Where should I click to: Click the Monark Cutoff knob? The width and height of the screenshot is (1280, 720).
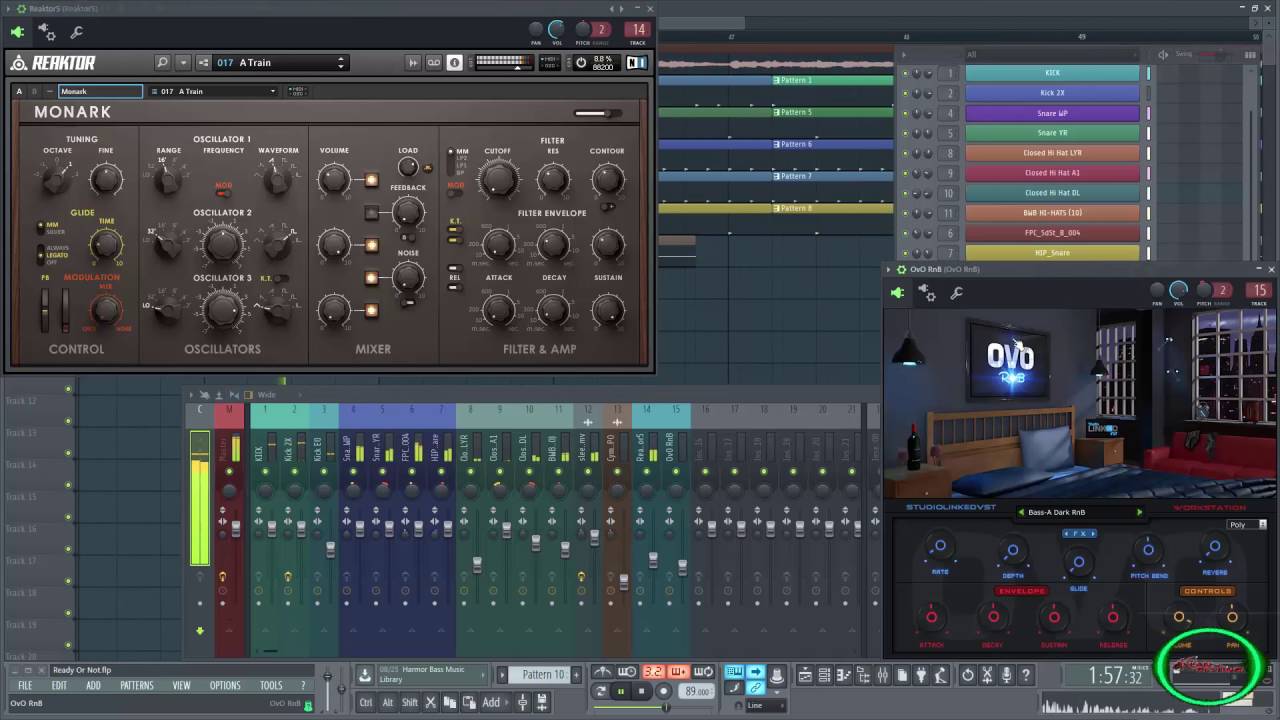(x=497, y=179)
